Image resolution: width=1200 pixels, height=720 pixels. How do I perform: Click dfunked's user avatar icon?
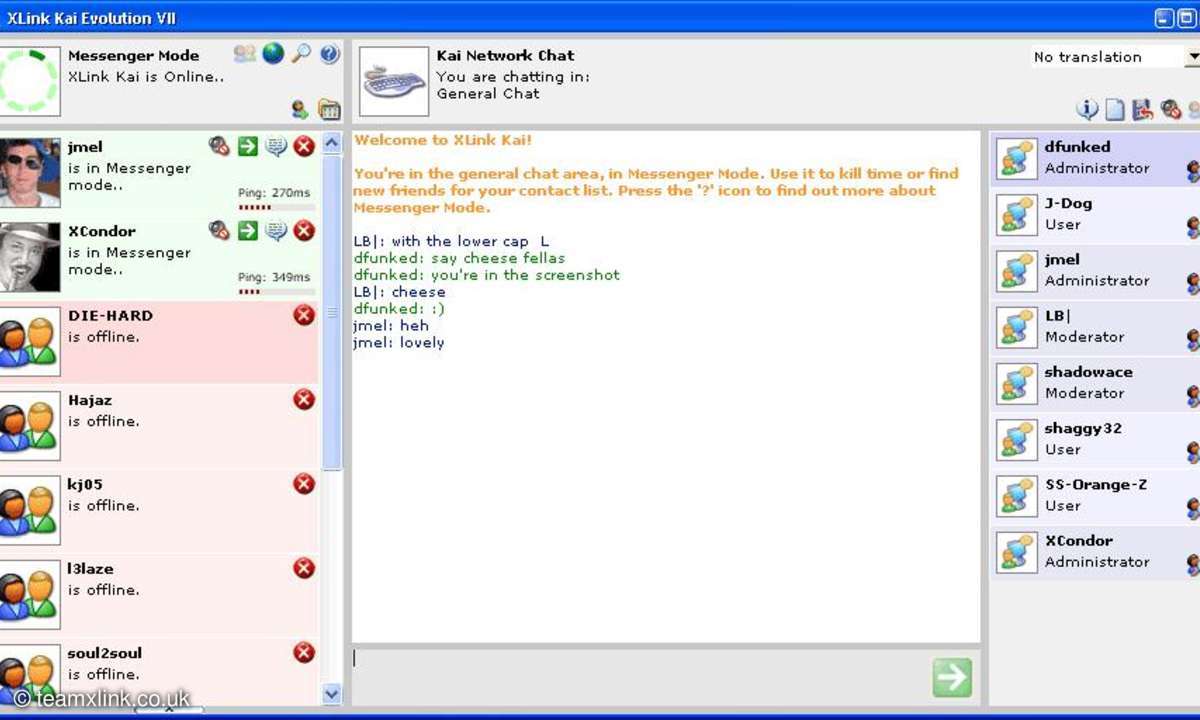click(x=1018, y=159)
